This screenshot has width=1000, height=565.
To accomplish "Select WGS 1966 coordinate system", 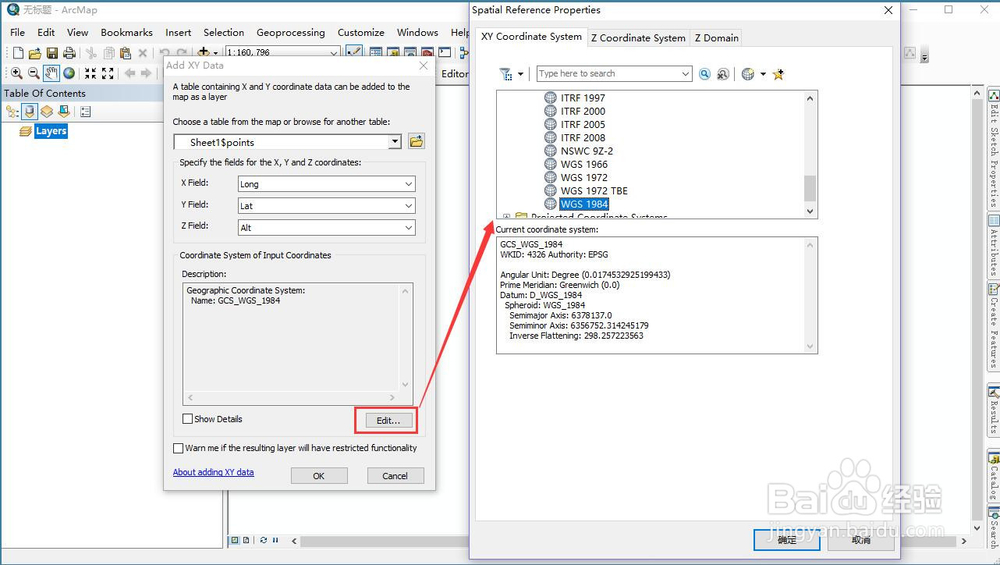I will tap(584, 165).
